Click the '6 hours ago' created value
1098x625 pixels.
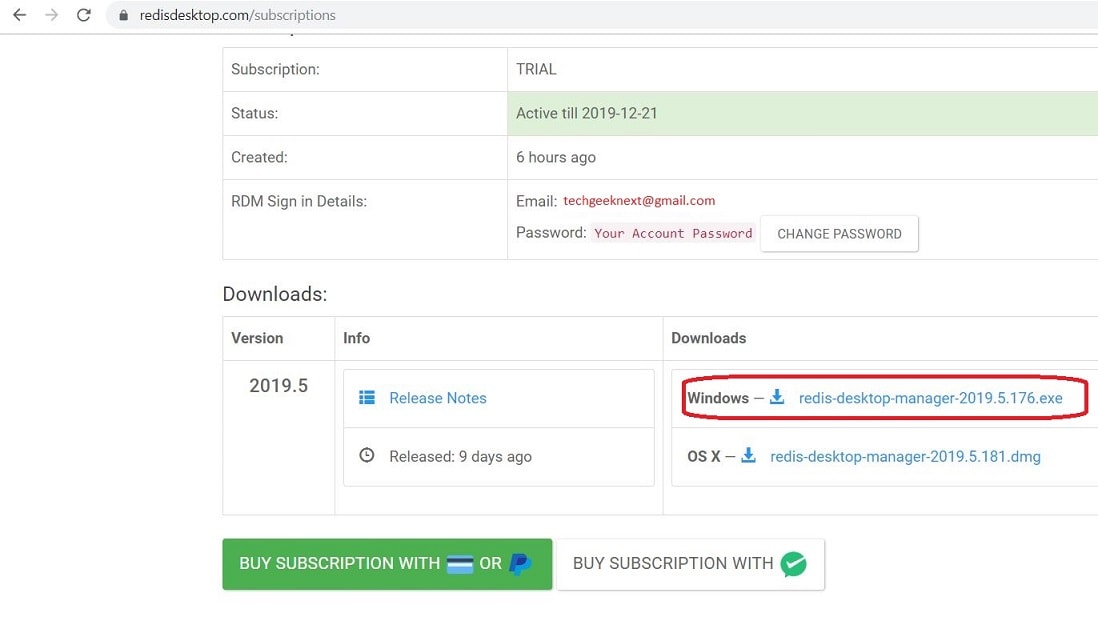[x=556, y=157]
